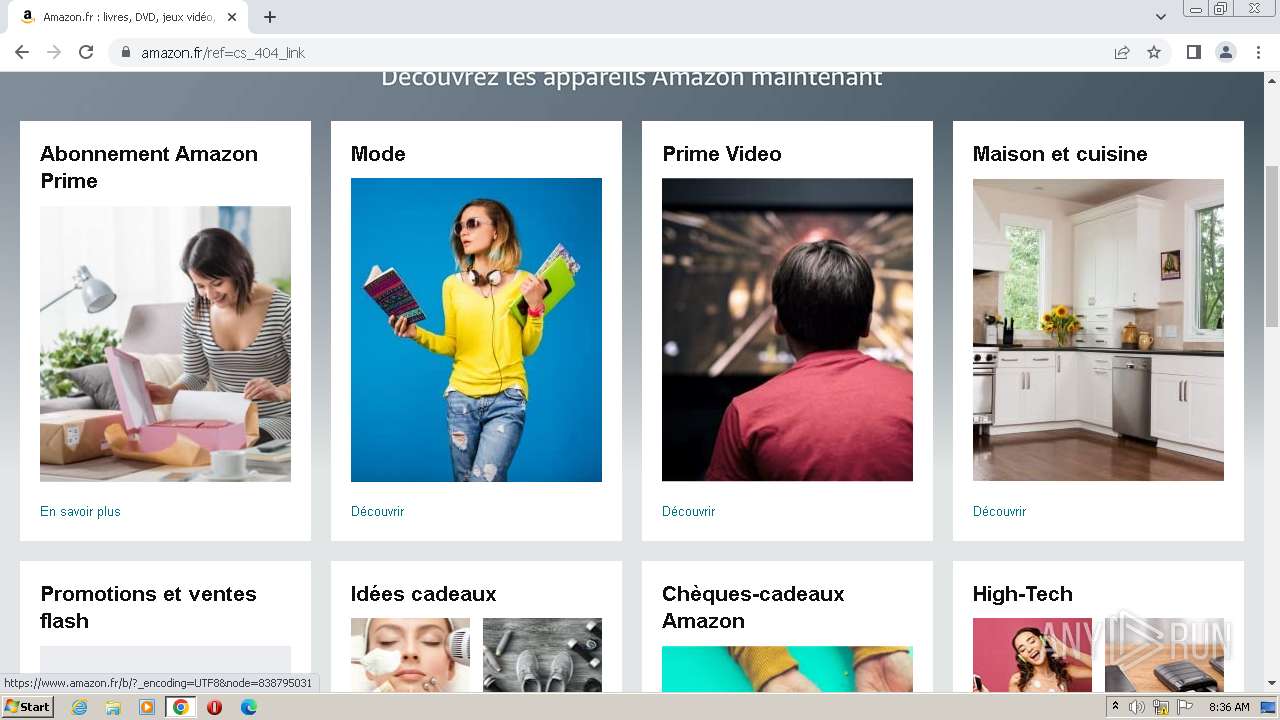Go back to the previous page
1280x720 pixels.
pos(22,52)
